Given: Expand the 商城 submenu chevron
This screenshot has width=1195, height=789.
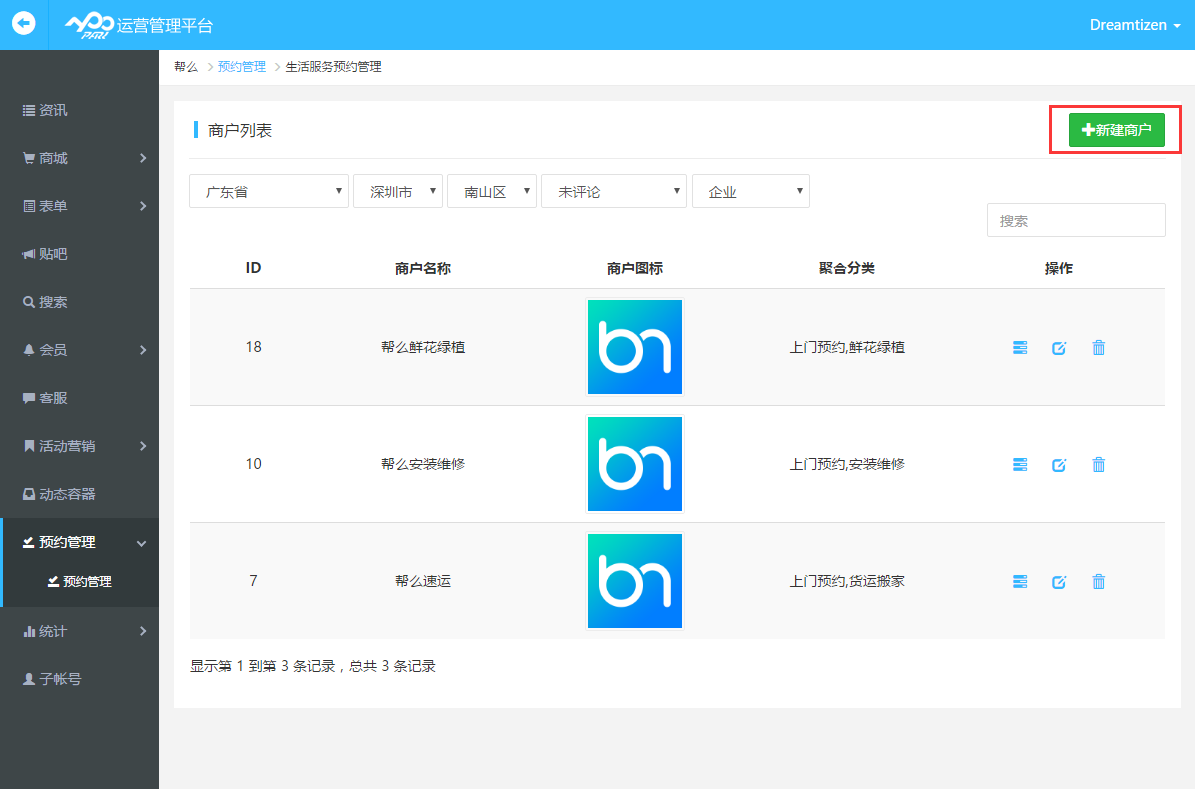Looking at the screenshot, I should coord(143,159).
